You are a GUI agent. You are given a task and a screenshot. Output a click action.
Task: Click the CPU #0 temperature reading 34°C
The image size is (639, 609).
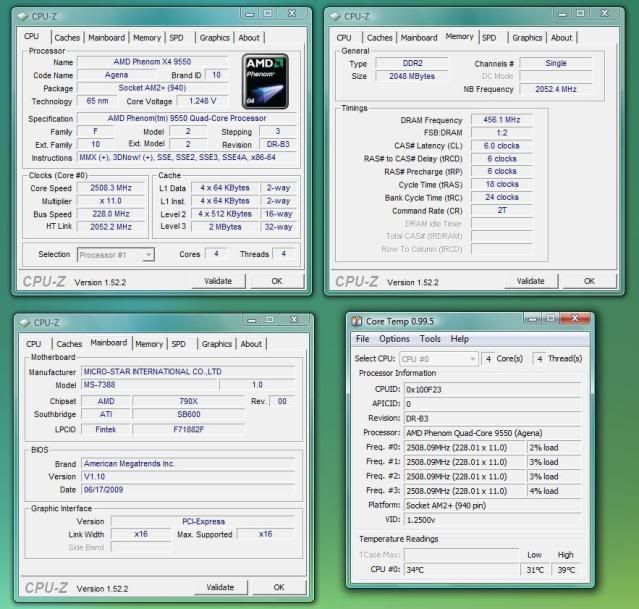[x=461, y=570]
